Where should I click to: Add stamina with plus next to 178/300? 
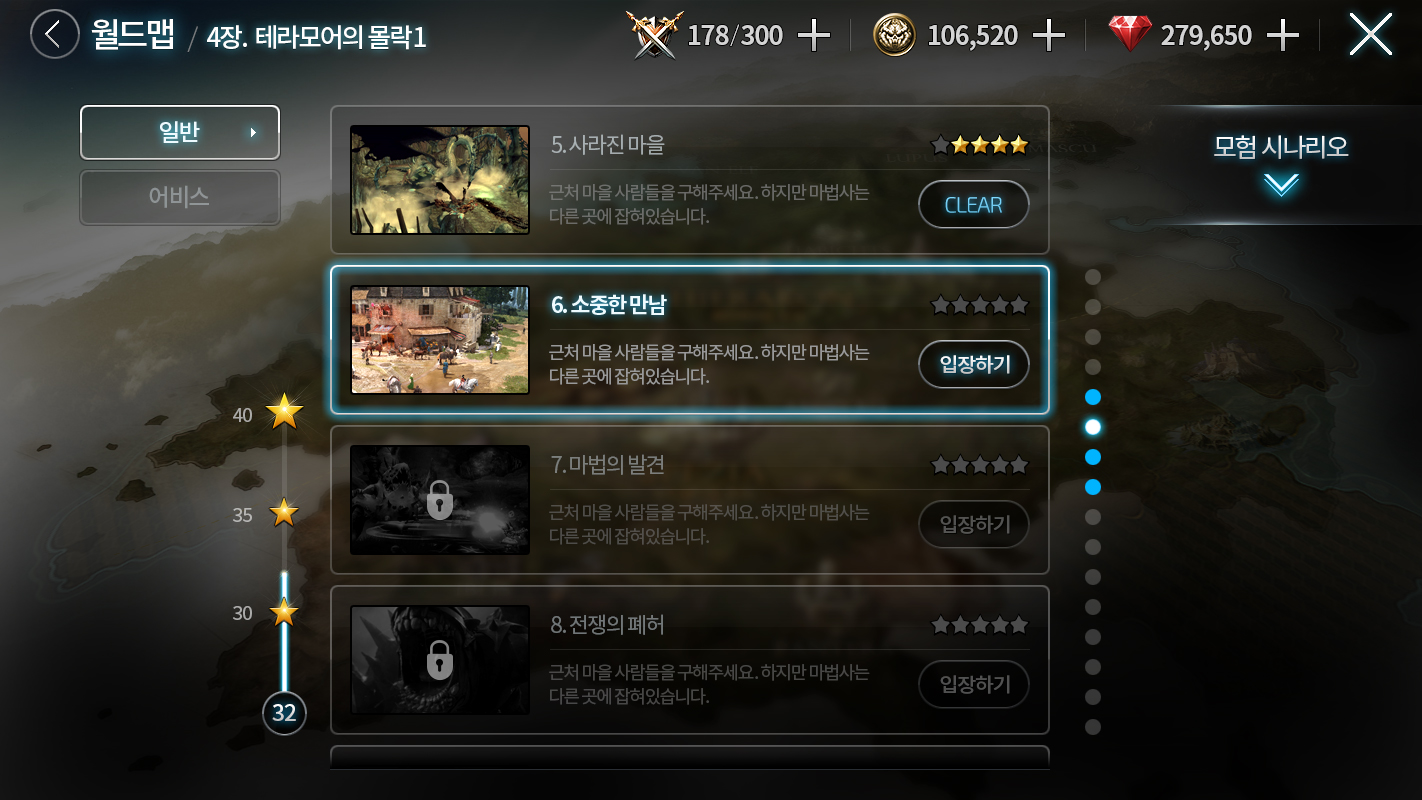(x=814, y=36)
